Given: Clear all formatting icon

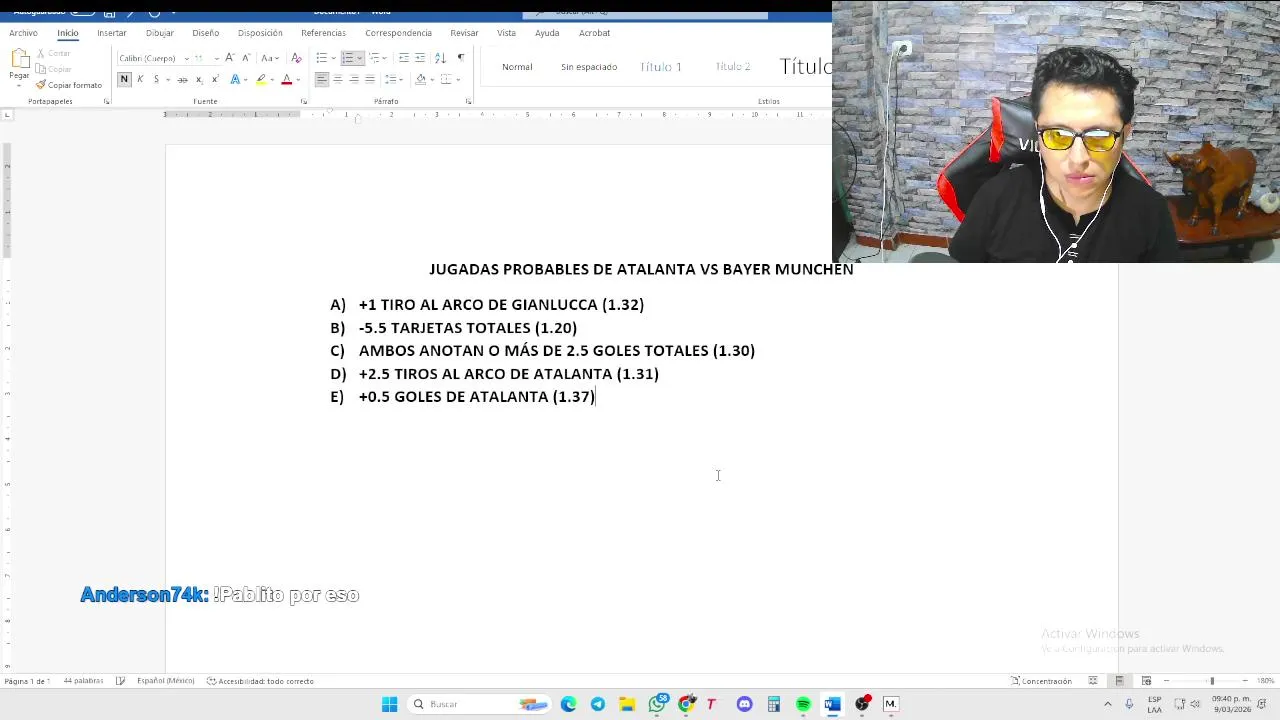Looking at the screenshot, I should click(x=296, y=58).
